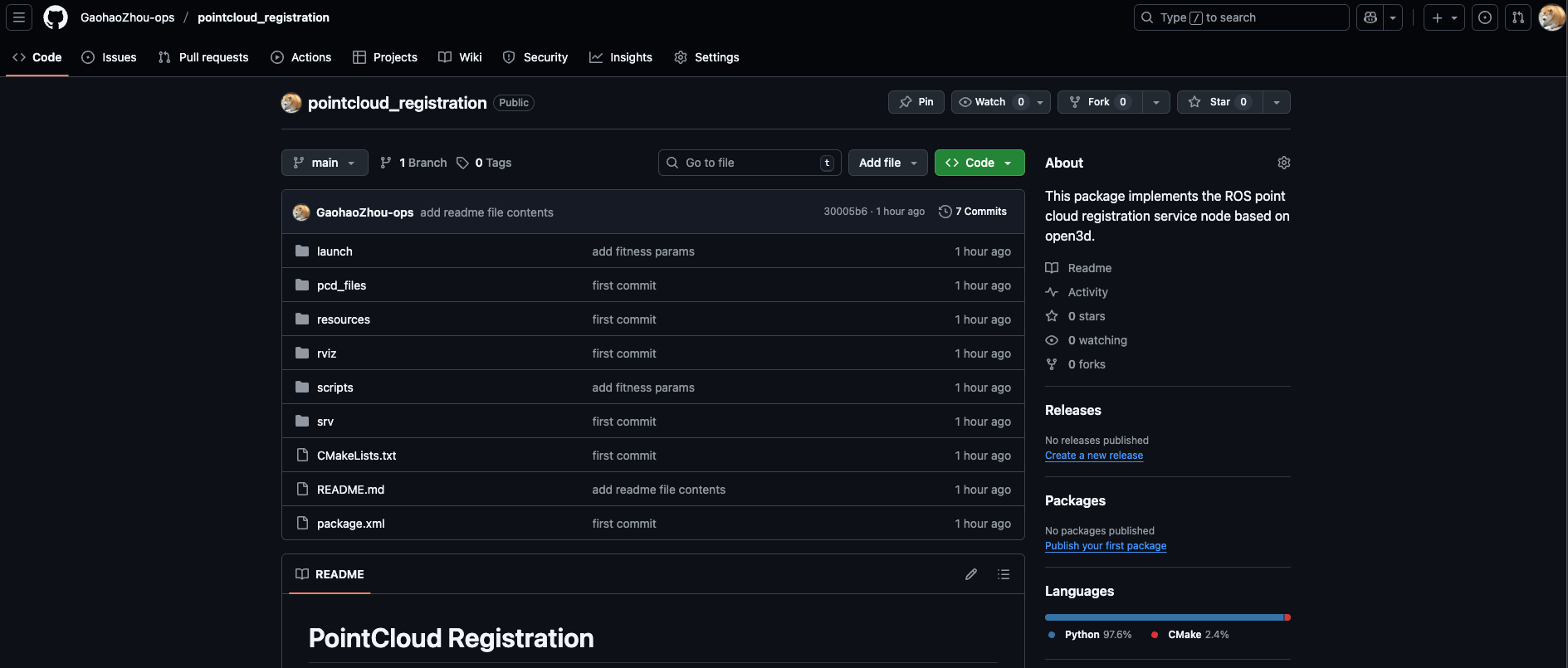Open the resources folder
Screen dimensions: 1568x668
[344, 319]
